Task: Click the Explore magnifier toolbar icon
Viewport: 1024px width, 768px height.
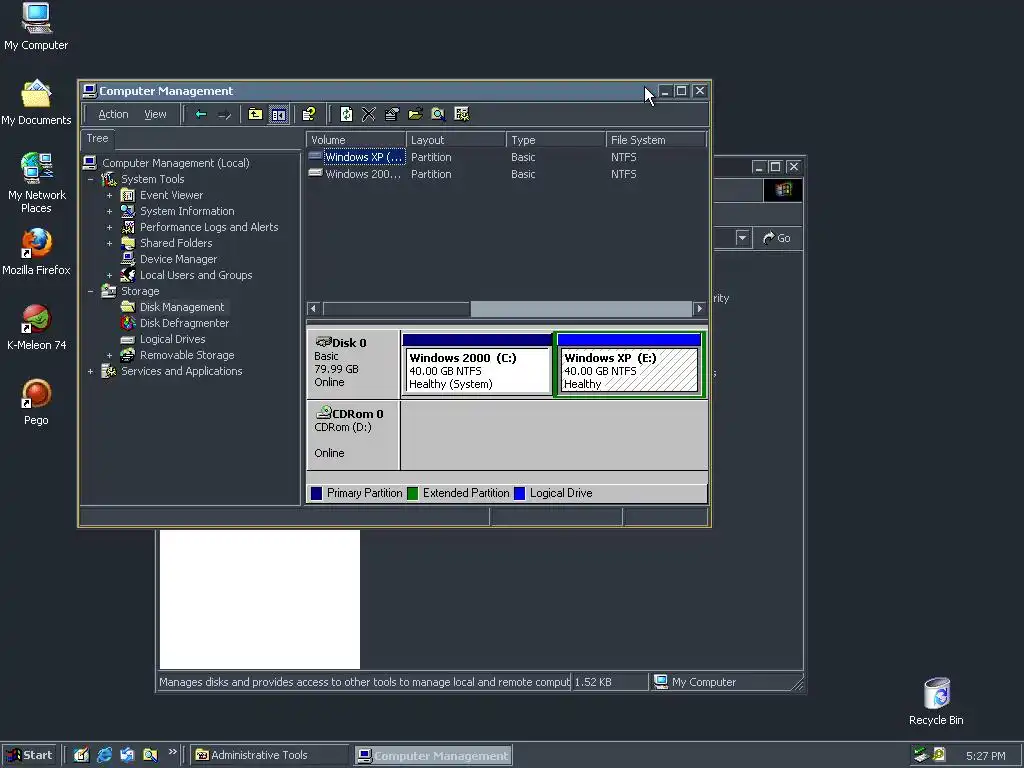Action: (438, 114)
